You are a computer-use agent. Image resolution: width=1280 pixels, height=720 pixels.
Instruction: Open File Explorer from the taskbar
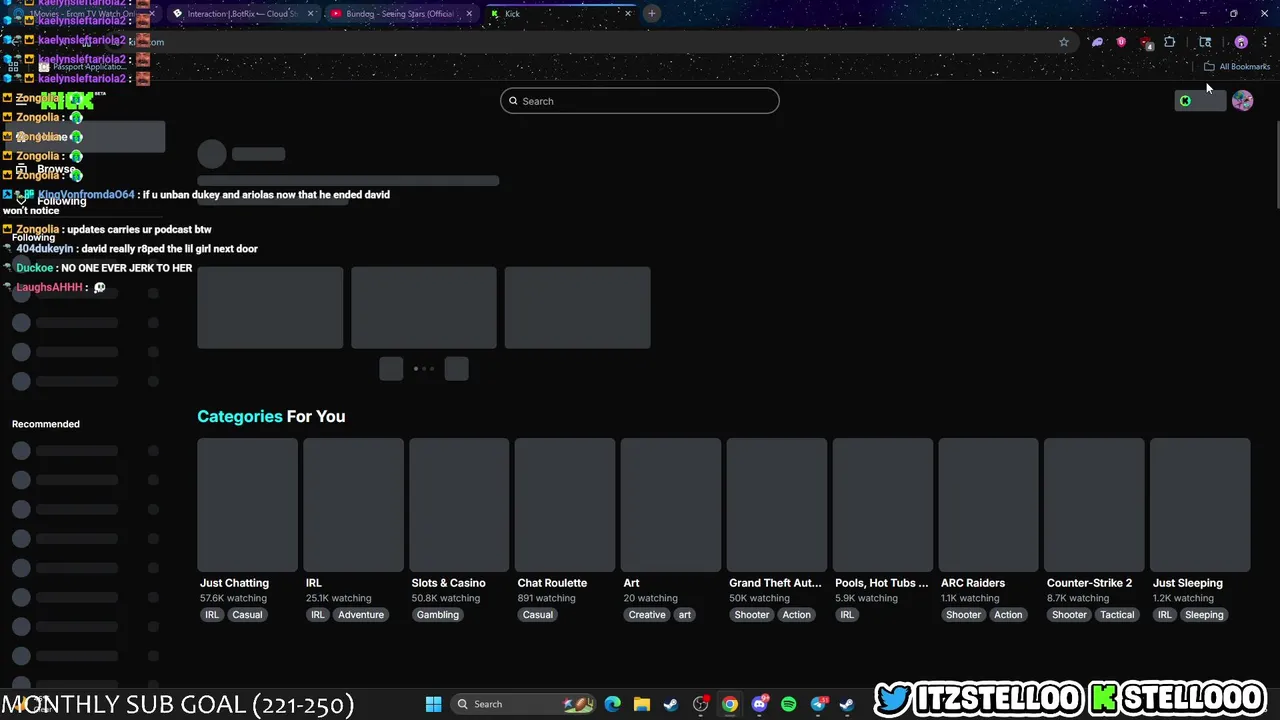pos(642,704)
